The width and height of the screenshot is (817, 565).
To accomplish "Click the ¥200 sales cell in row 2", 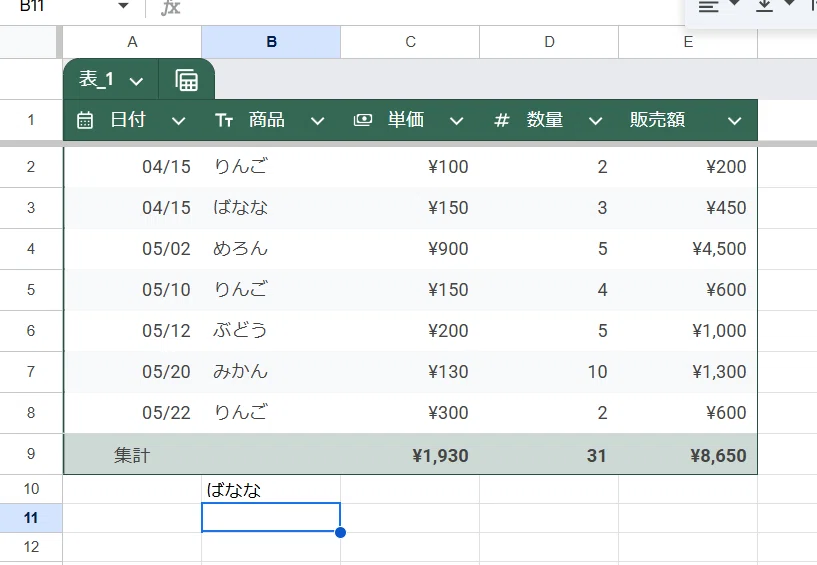I will [688, 167].
